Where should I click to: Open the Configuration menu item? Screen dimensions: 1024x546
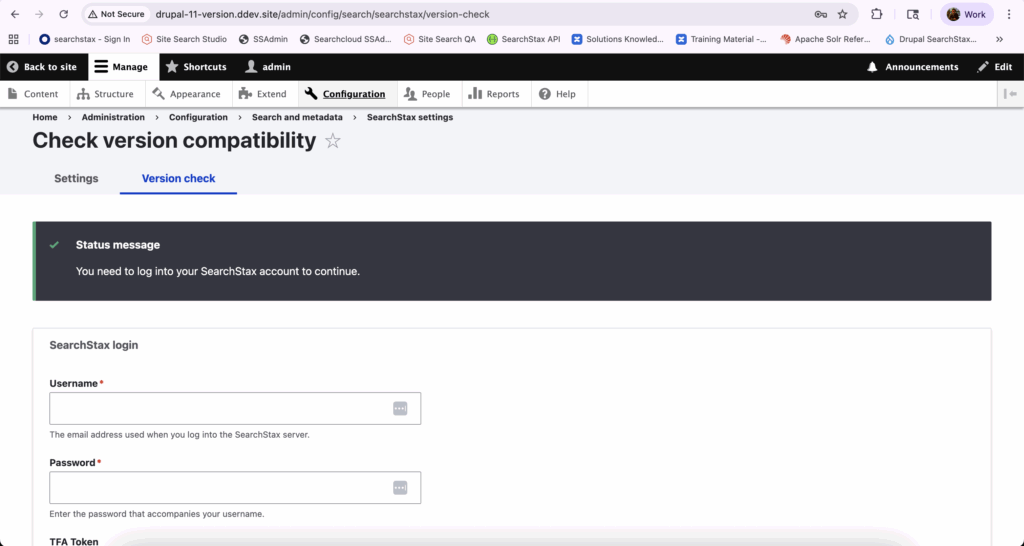(x=346, y=94)
